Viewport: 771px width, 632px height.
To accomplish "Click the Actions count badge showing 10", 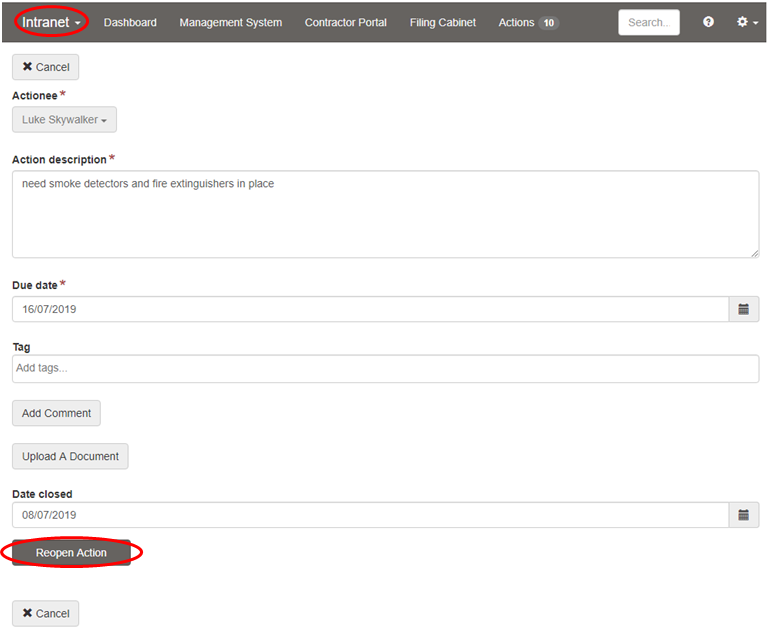I will tap(549, 23).
